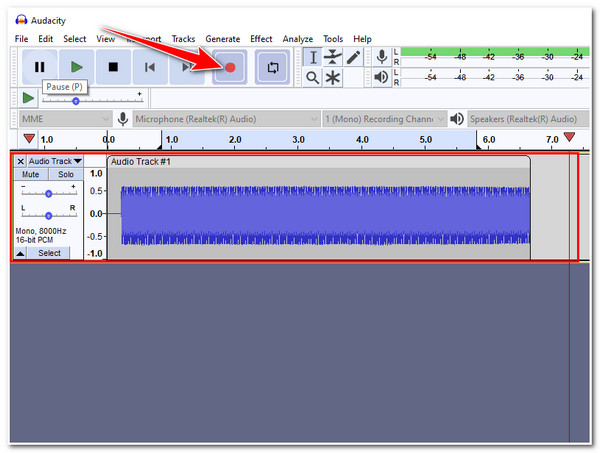Click the Play-at-speed green arrow
600x453 pixels.
(28, 98)
